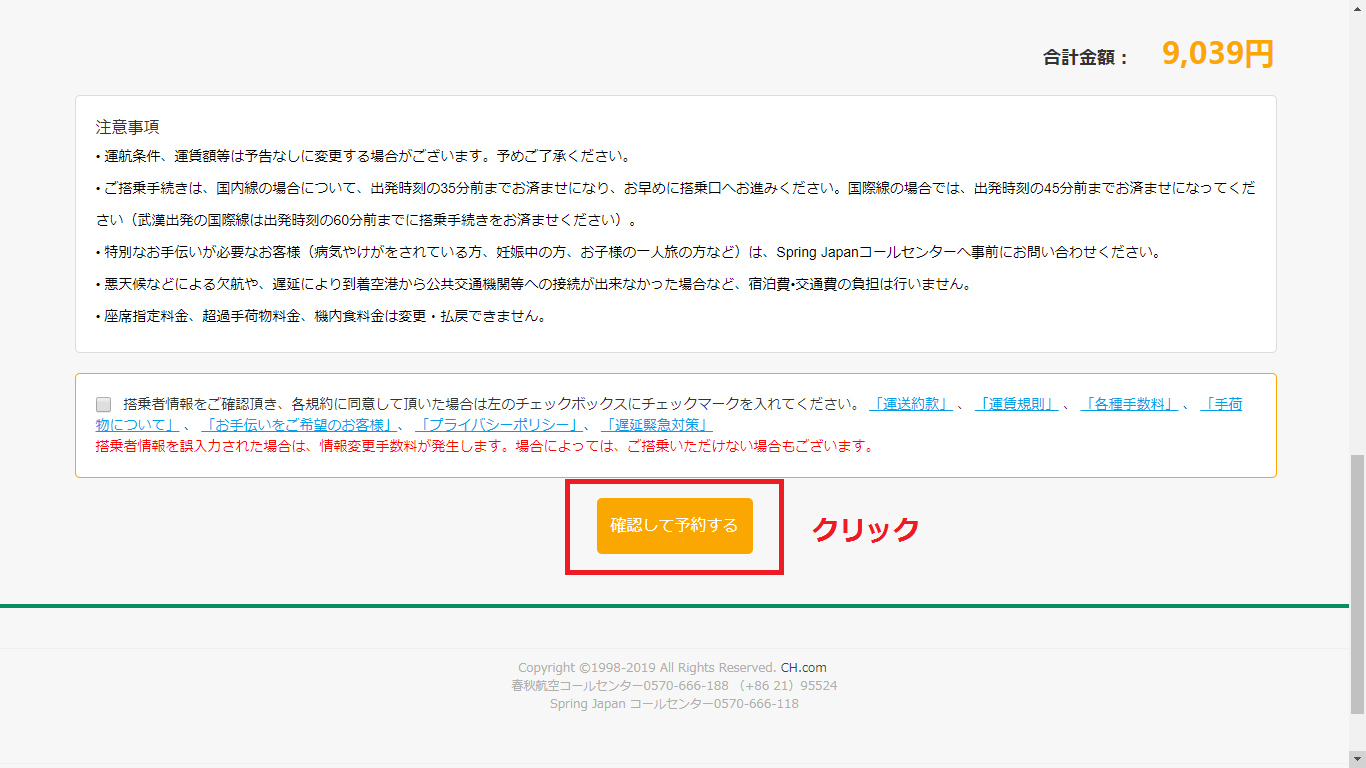Viewport: 1366px width, 768px height.
Task: Open the 運賃規則 link
Action: click(x=1016, y=405)
